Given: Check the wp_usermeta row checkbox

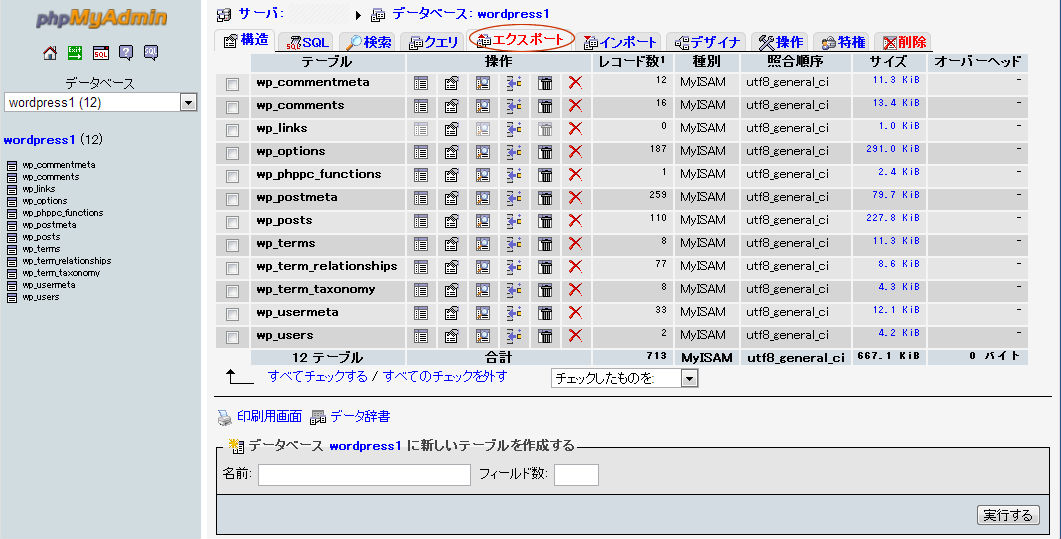Looking at the screenshot, I should click(x=233, y=314).
